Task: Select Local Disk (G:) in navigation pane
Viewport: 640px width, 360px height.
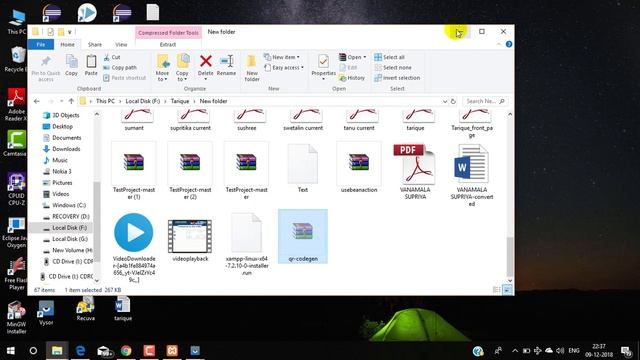Action: click(70, 239)
